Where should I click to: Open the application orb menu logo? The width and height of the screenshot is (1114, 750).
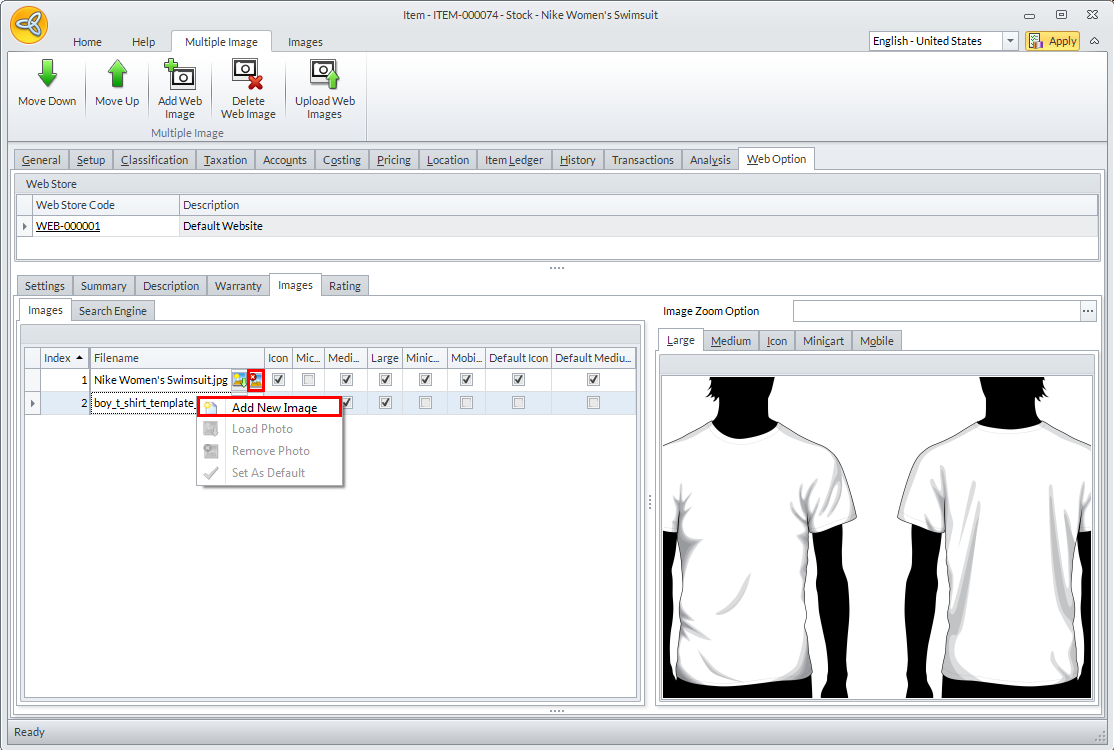click(30, 25)
